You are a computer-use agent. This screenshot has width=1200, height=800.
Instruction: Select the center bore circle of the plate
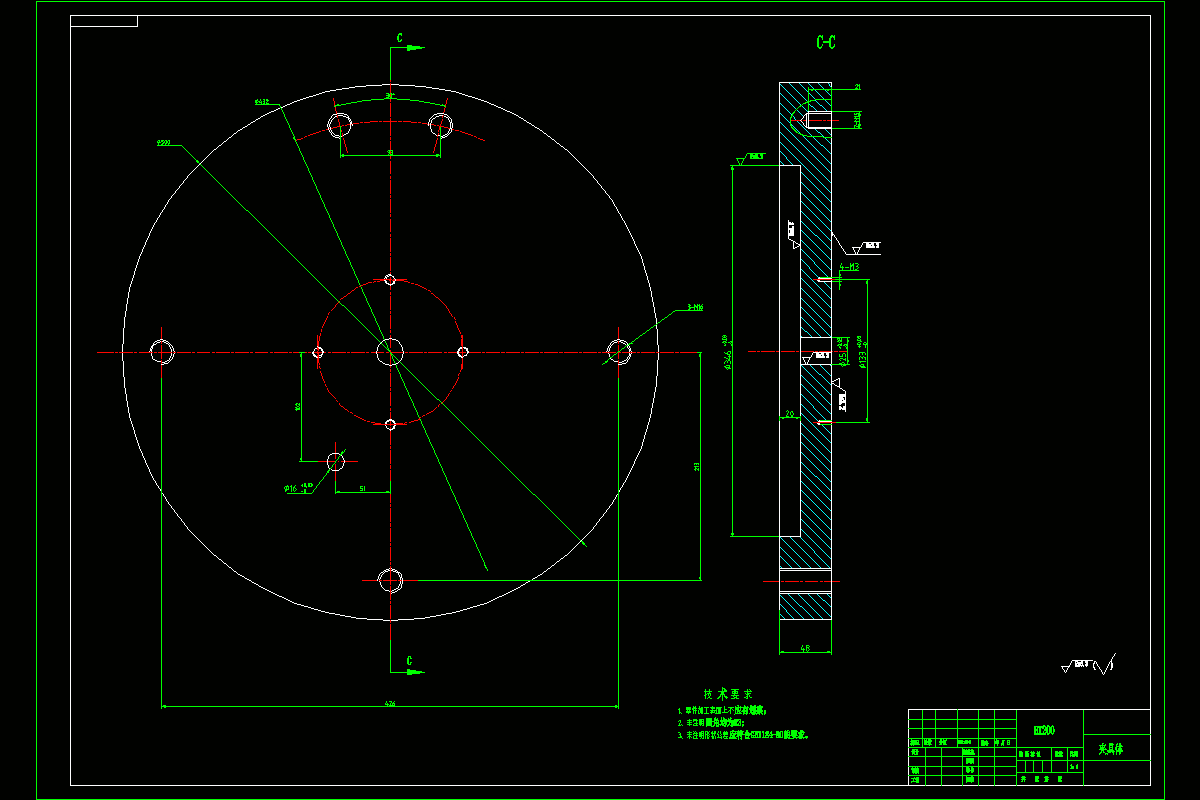point(390,352)
